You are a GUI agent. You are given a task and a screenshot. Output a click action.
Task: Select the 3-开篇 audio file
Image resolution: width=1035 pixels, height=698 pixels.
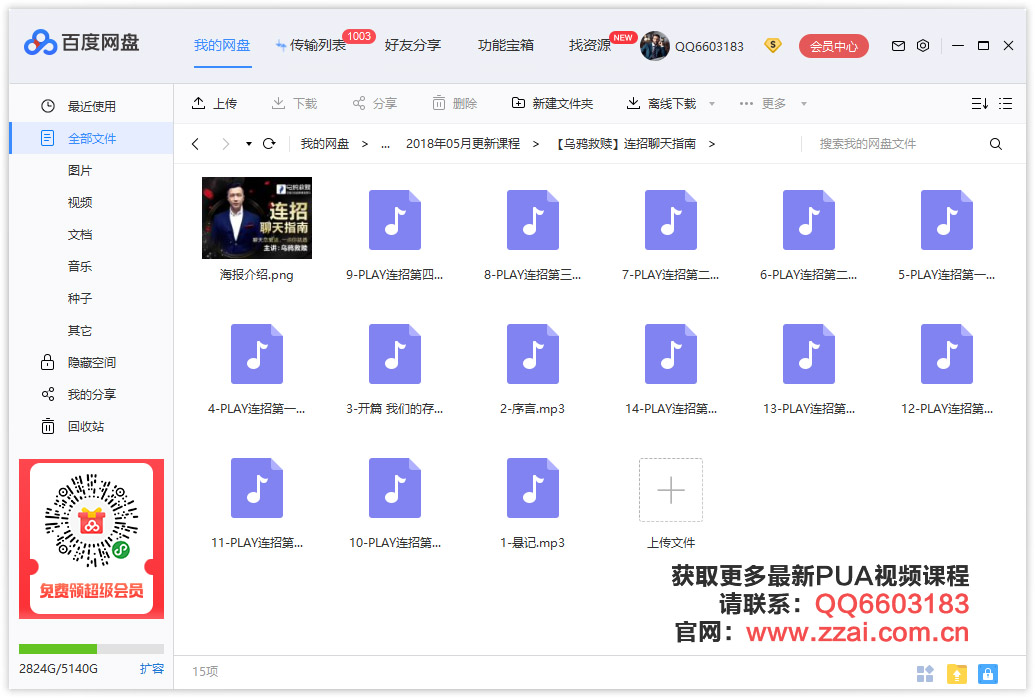(x=395, y=354)
